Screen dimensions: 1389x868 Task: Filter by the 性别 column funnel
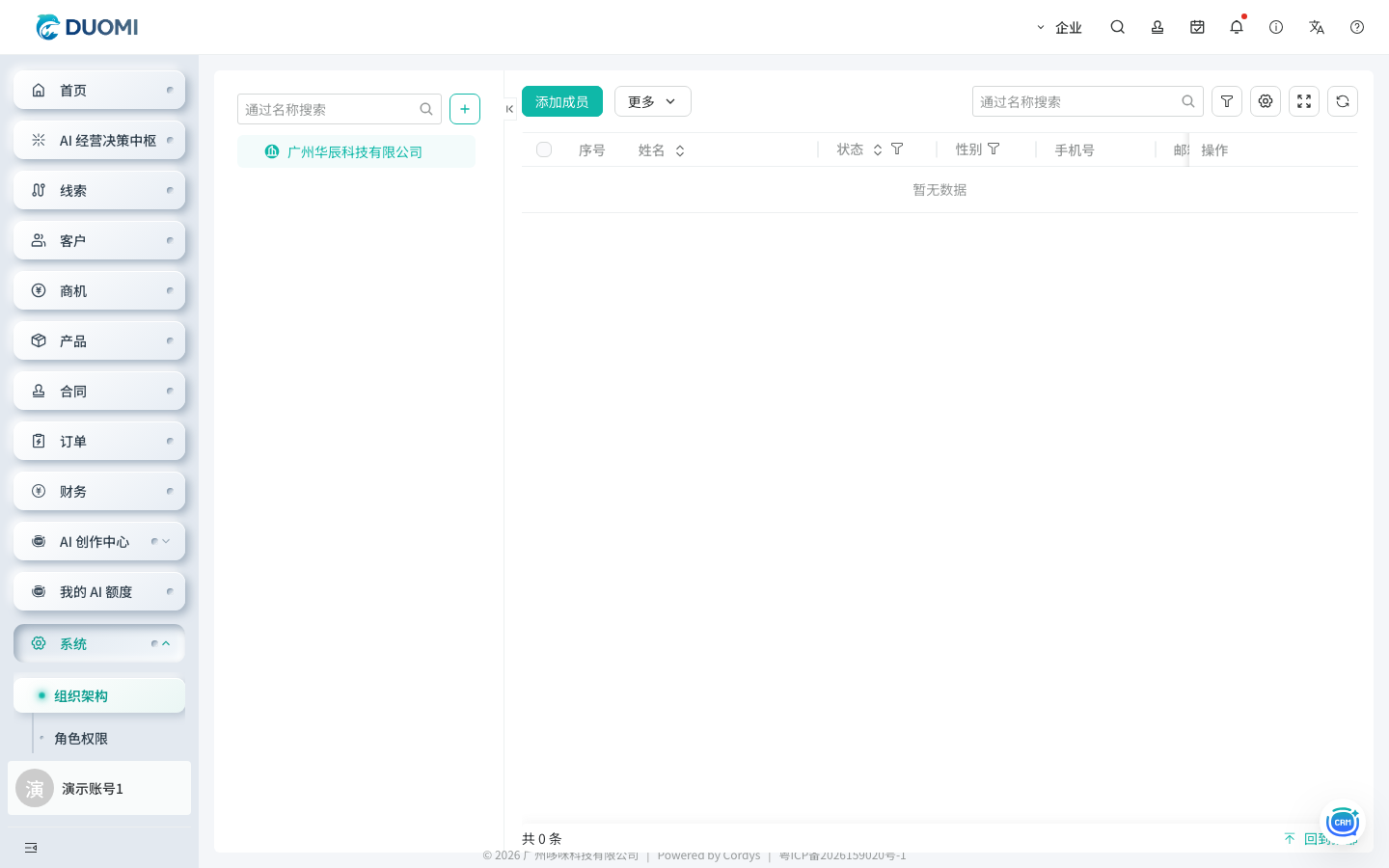tap(994, 149)
